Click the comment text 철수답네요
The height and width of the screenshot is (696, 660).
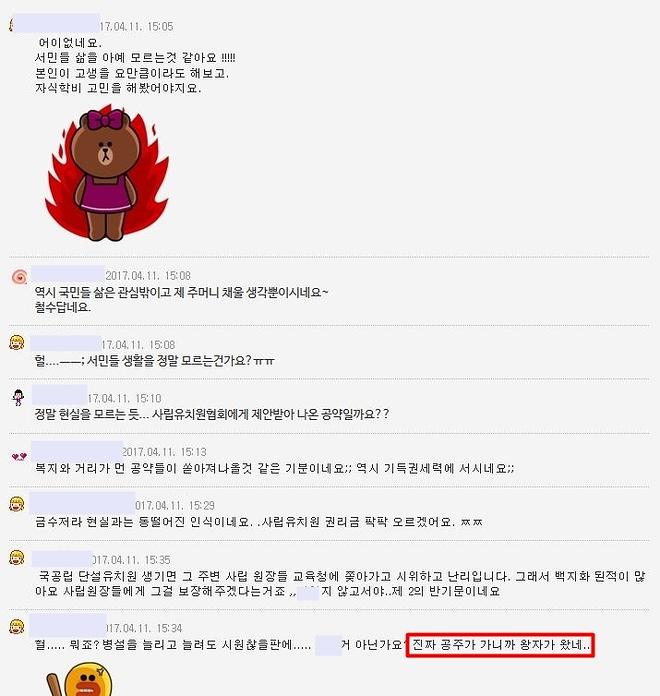pyautogui.click(x=63, y=307)
